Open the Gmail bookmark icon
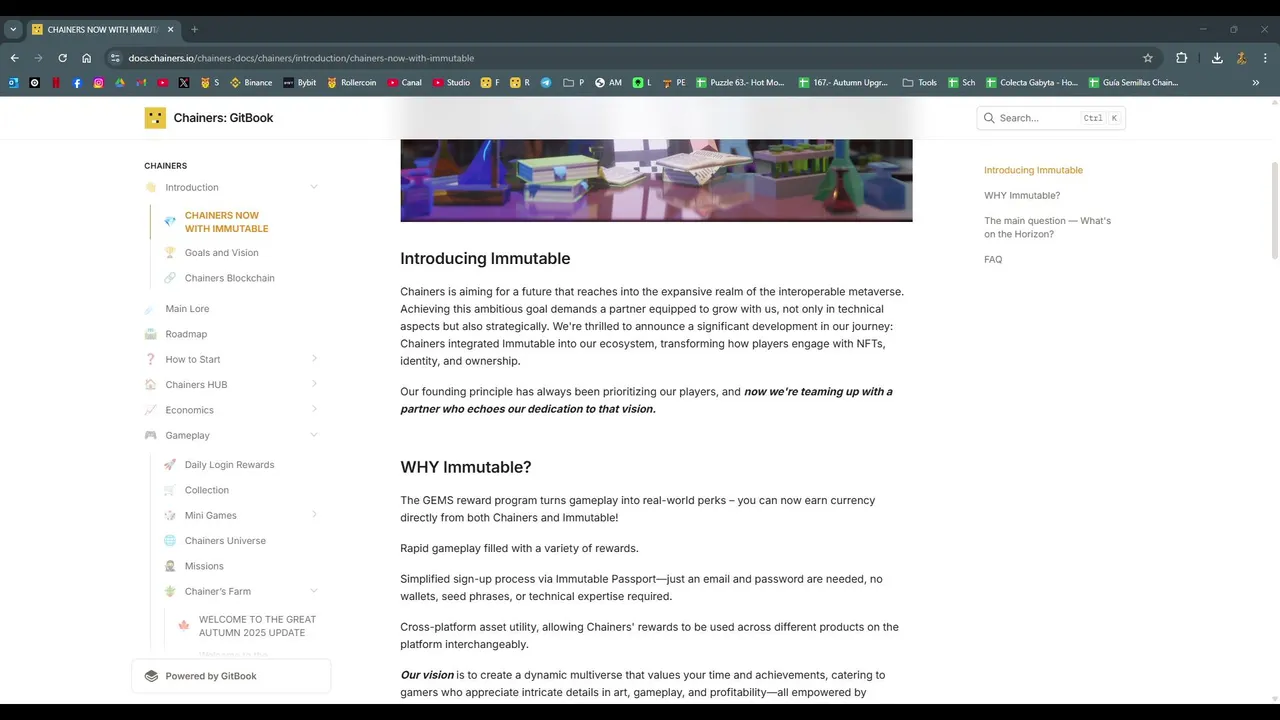The width and height of the screenshot is (1280, 720). point(141,83)
